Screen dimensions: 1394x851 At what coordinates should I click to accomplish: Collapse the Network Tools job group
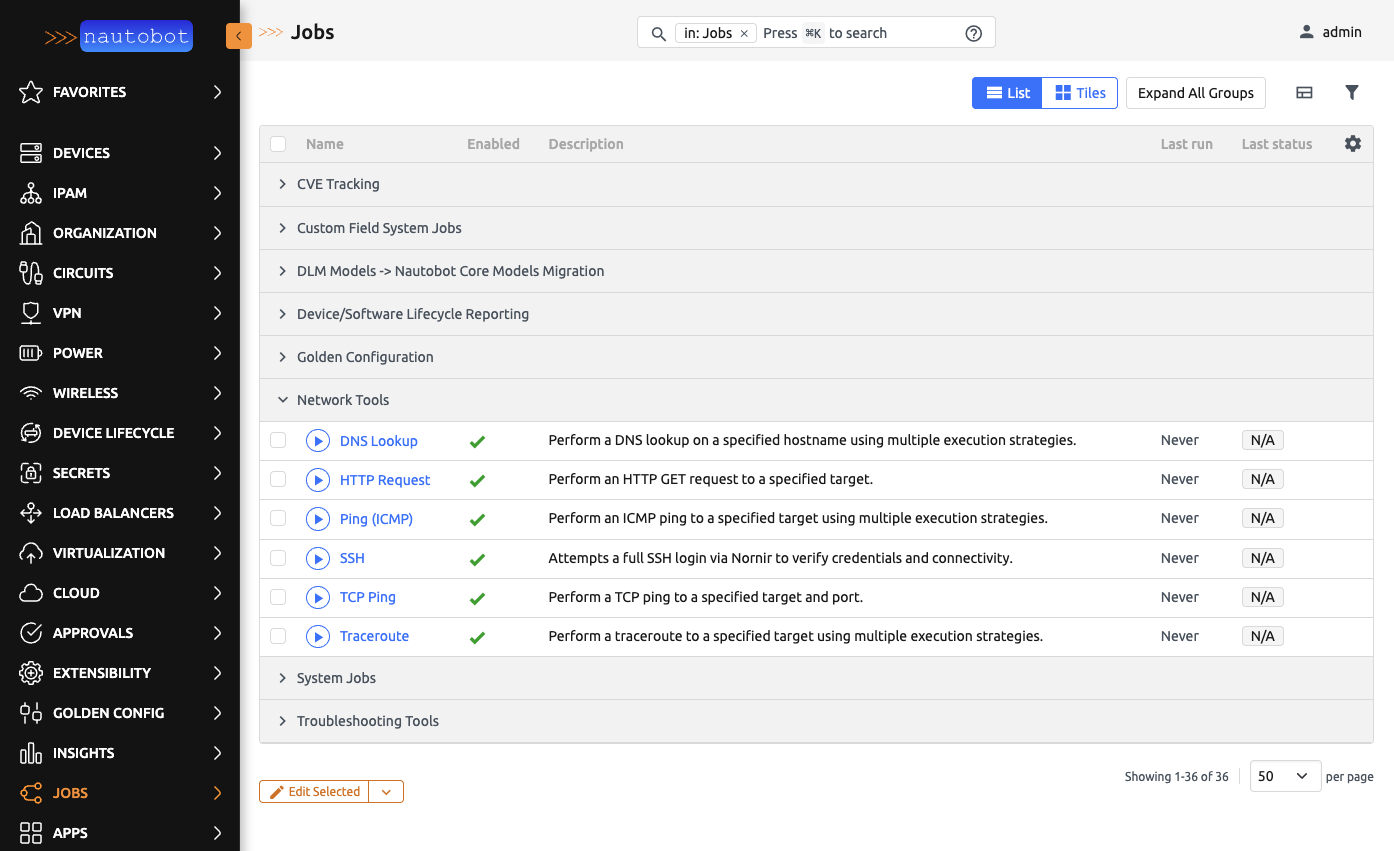[342, 399]
